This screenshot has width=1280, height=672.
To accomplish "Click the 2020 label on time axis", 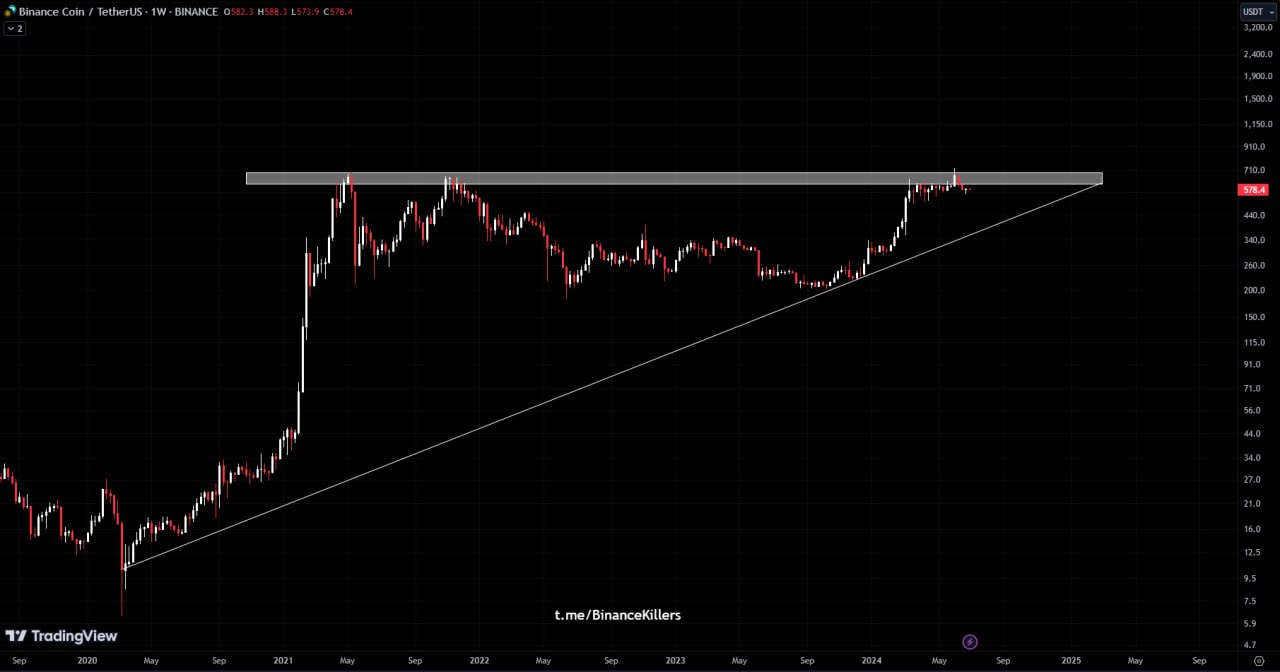I will coord(87,661).
